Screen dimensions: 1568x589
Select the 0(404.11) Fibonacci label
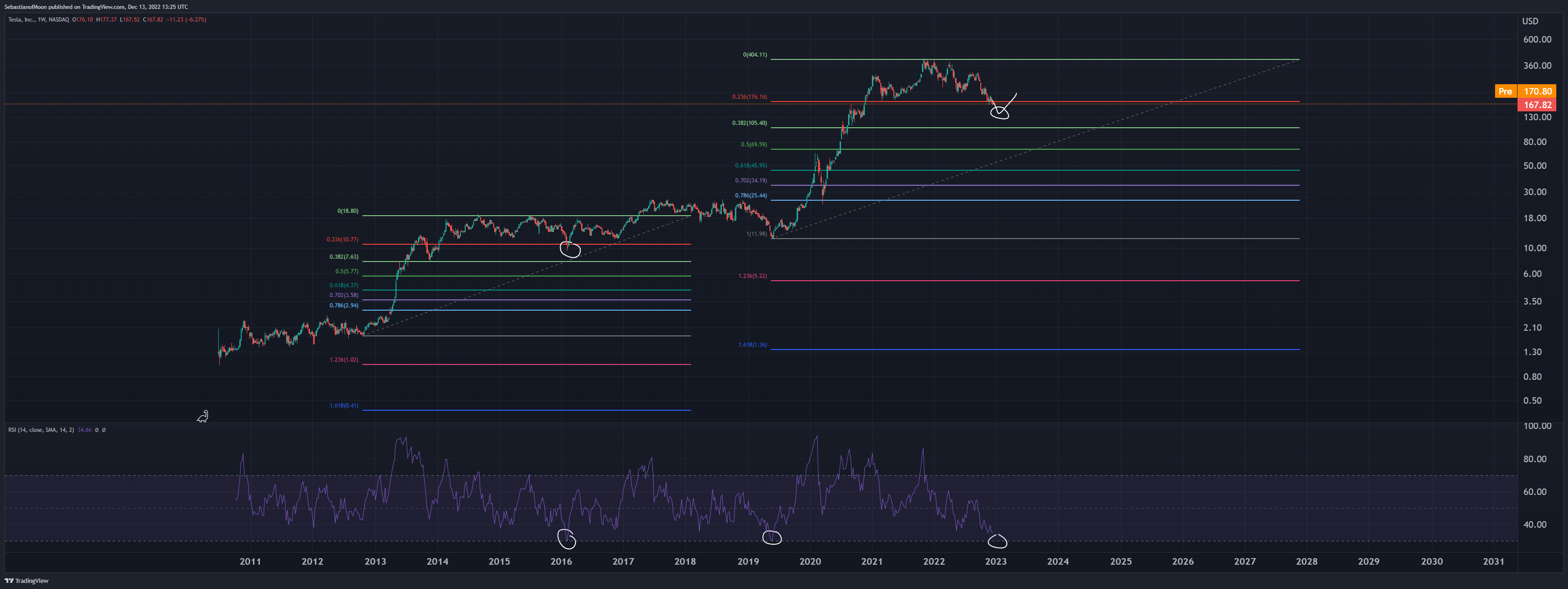coord(755,55)
